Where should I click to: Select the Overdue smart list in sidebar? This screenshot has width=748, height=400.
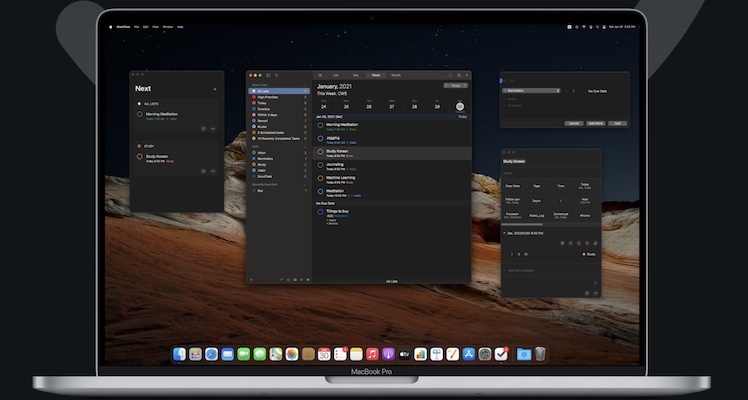268,109
